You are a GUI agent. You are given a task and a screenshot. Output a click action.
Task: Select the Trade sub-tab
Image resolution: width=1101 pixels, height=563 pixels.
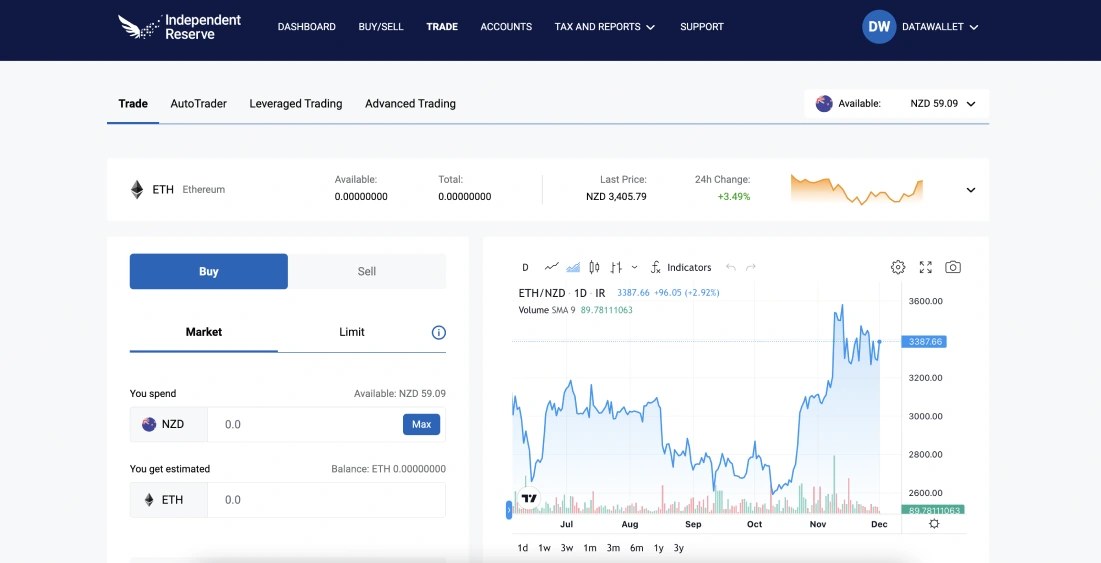[133, 103]
